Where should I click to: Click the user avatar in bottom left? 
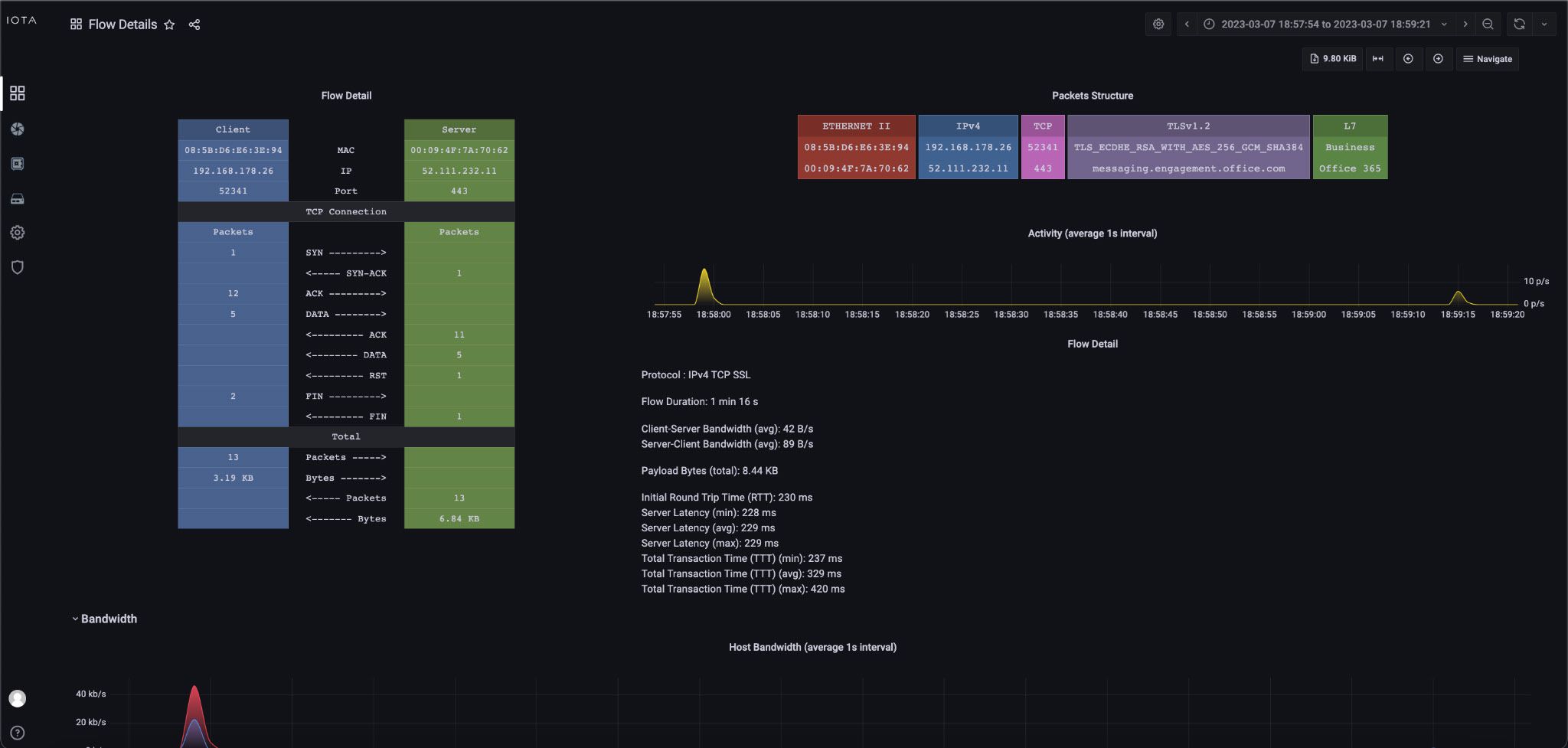(x=18, y=698)
